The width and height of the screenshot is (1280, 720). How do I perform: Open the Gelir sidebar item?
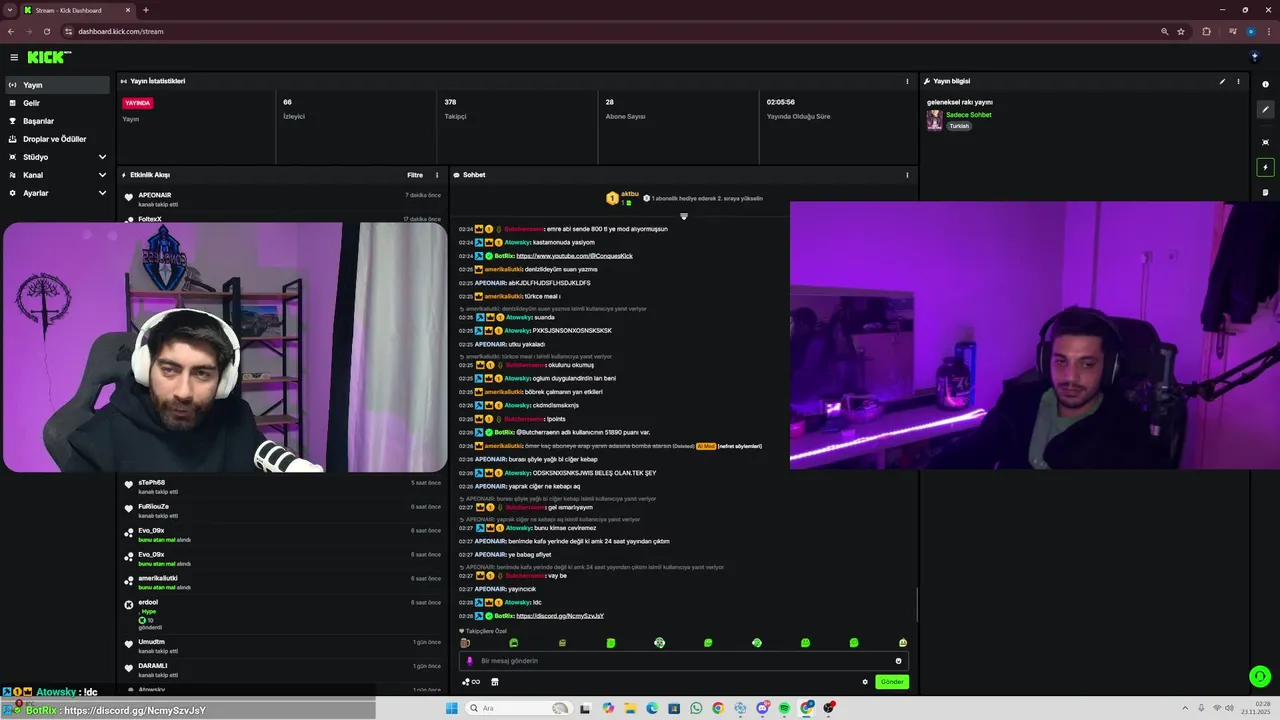click(x=55, y=103)
